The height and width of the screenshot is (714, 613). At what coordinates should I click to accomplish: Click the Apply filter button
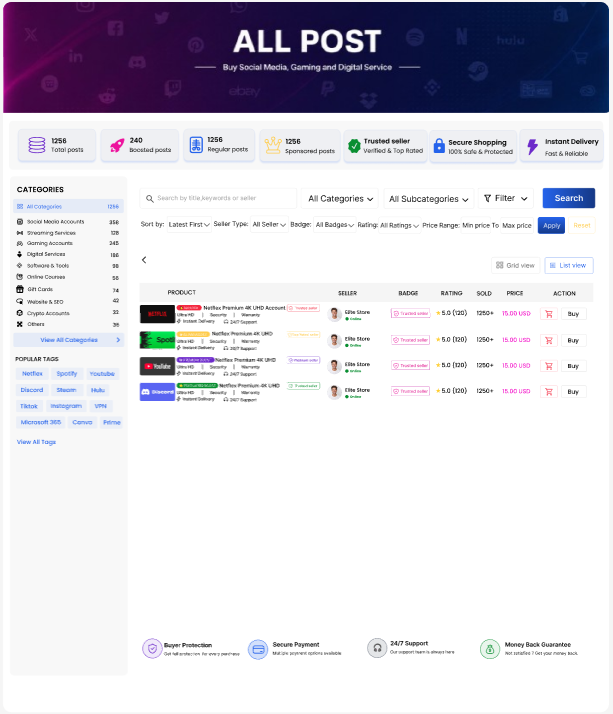(552, 225)
